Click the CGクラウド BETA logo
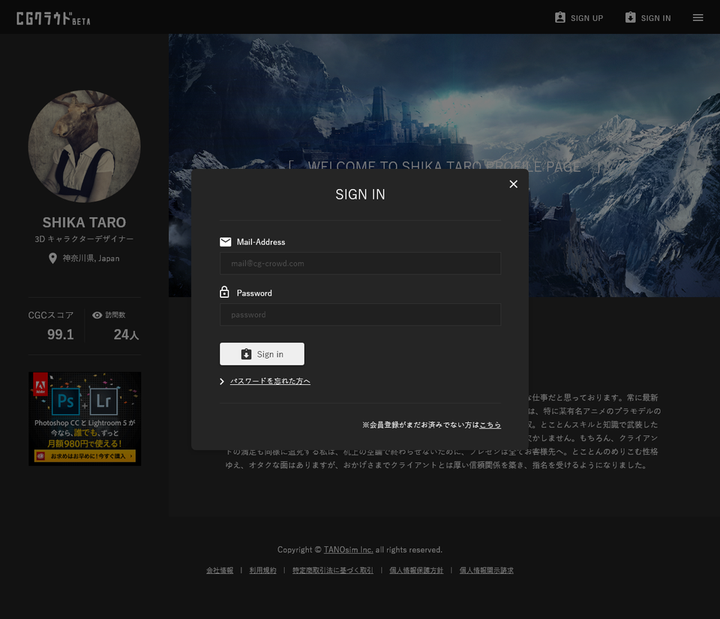The width and height of the screenshot is (720, 619). coord(54,18)
